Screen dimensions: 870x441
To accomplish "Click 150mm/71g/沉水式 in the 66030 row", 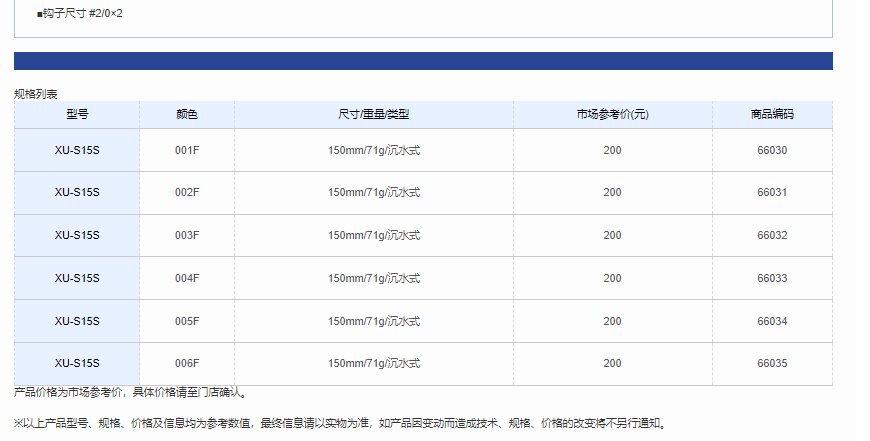I will click(374, 150).
